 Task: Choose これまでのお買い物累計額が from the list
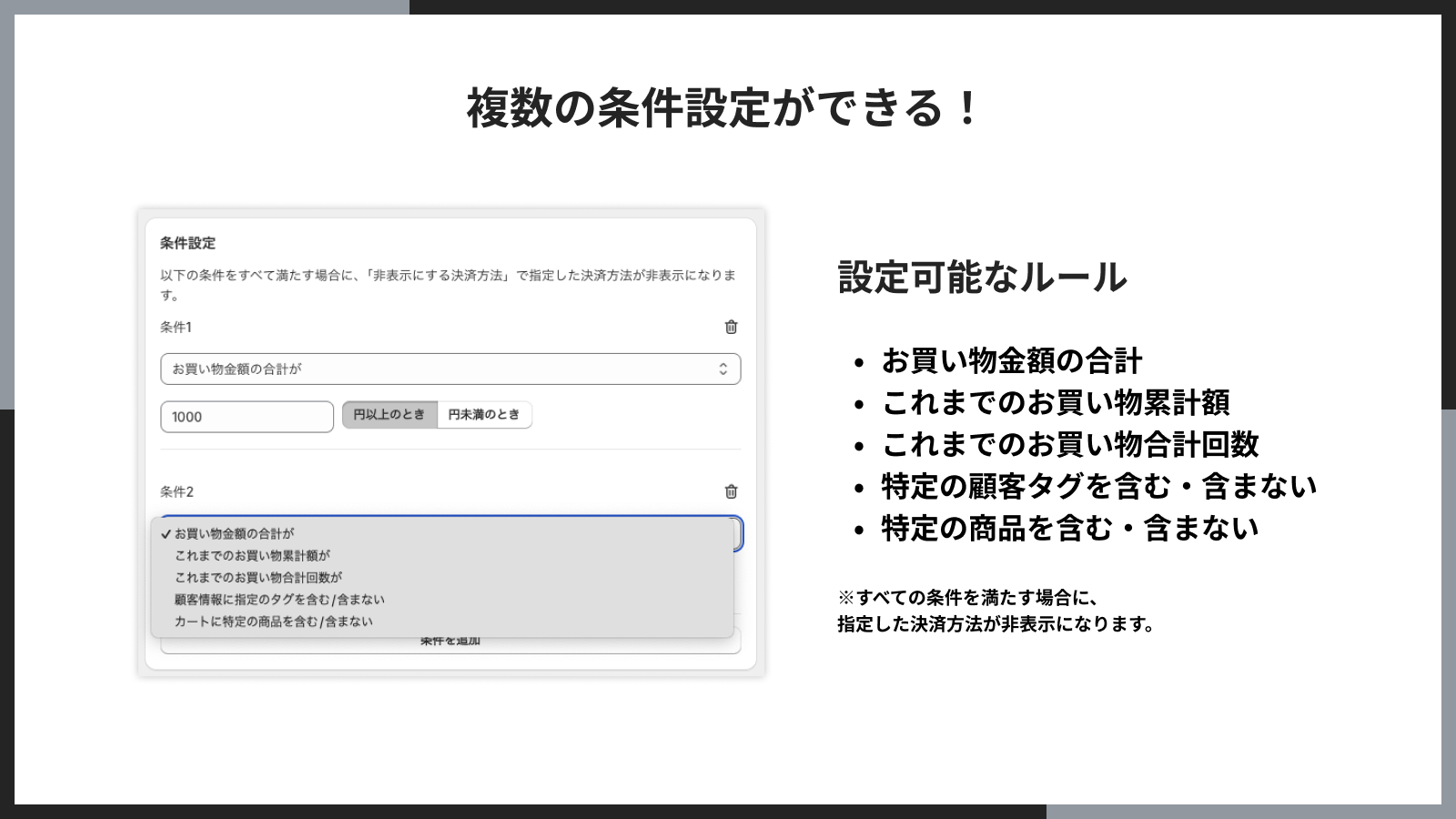pos(253,555)
